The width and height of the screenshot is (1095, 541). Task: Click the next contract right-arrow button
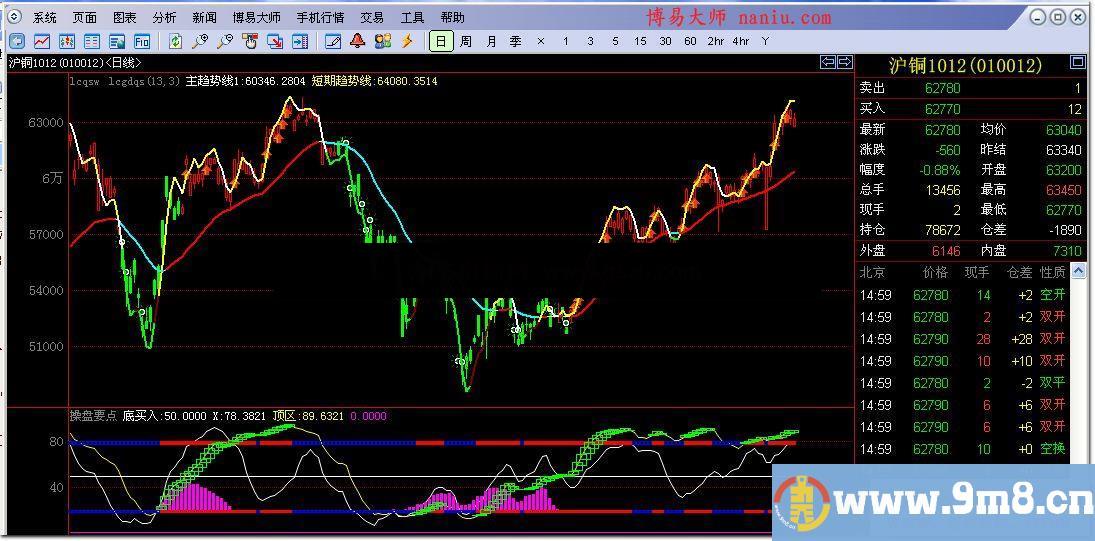coord(844,62)
